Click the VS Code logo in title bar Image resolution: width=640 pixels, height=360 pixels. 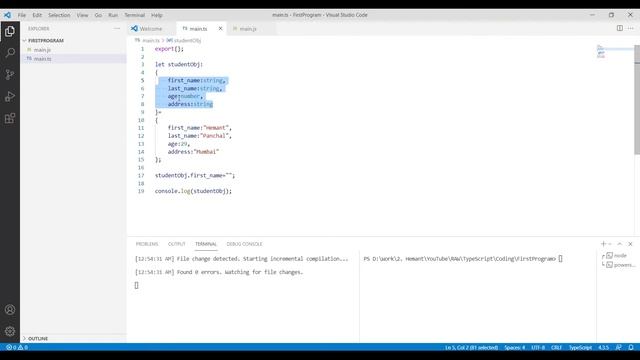coord(7,15)
